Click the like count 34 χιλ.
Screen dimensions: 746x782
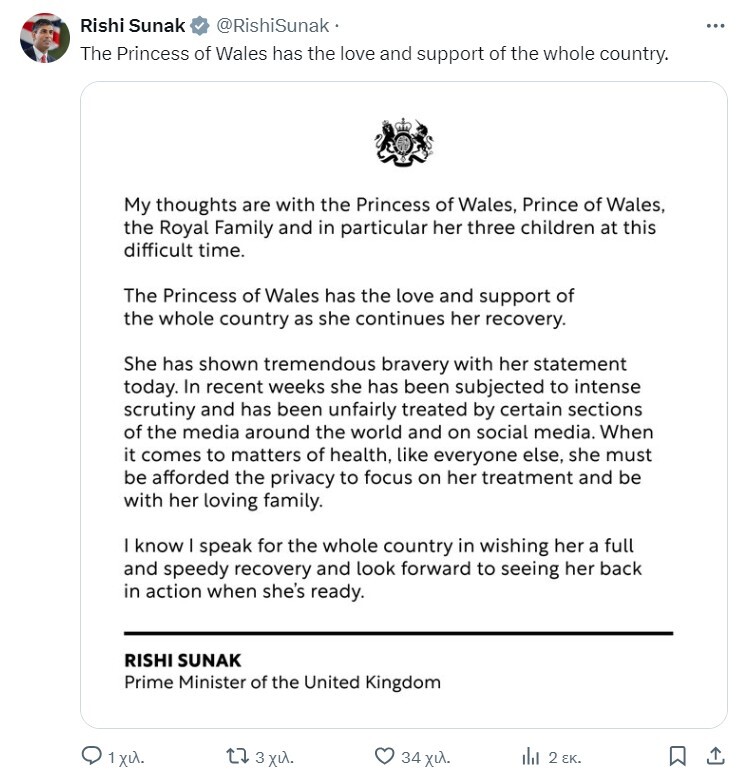point(424,757)
